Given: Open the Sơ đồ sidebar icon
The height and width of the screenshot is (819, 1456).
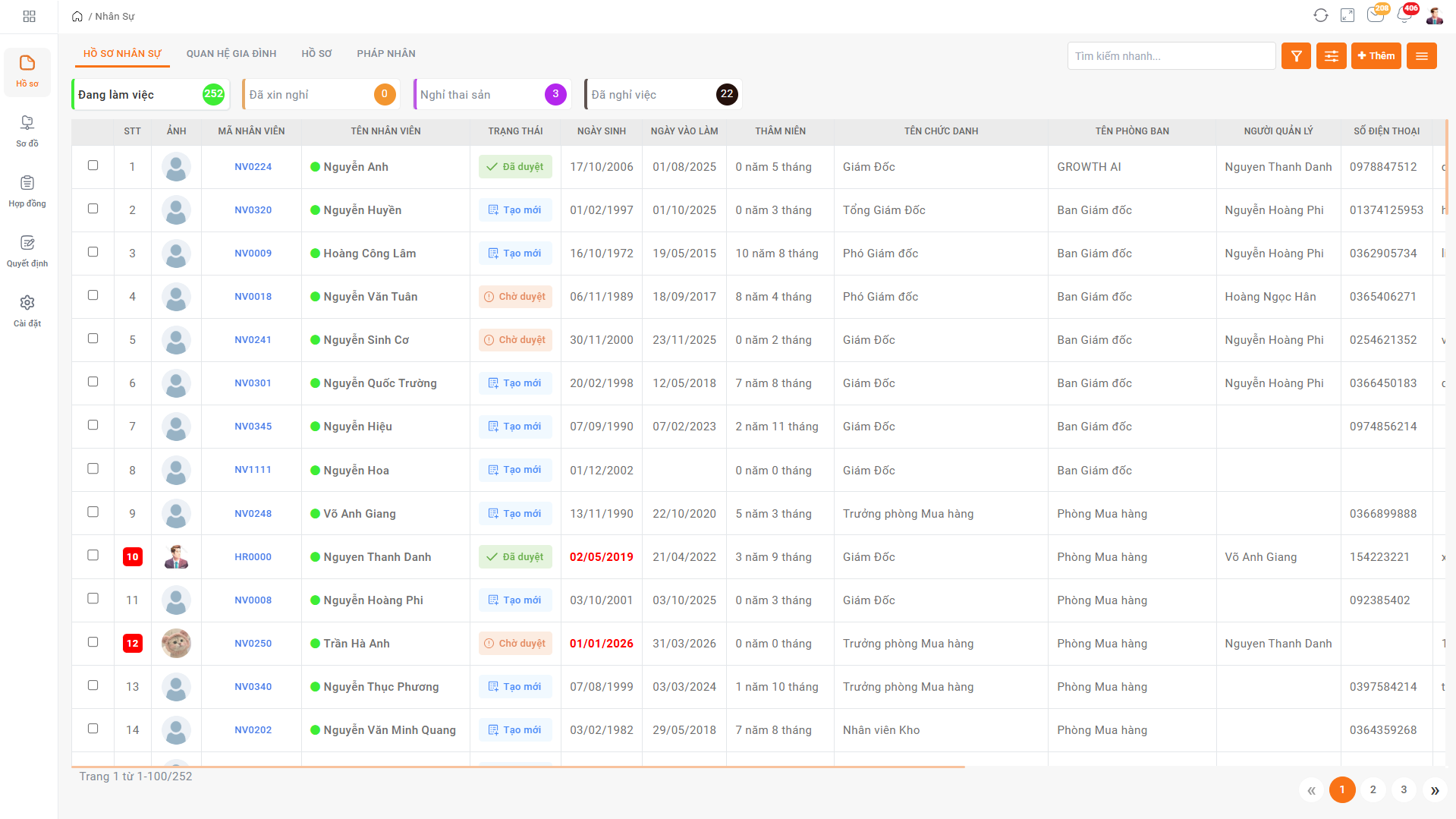Looking at the screenshot, I should tap(27, 130).
